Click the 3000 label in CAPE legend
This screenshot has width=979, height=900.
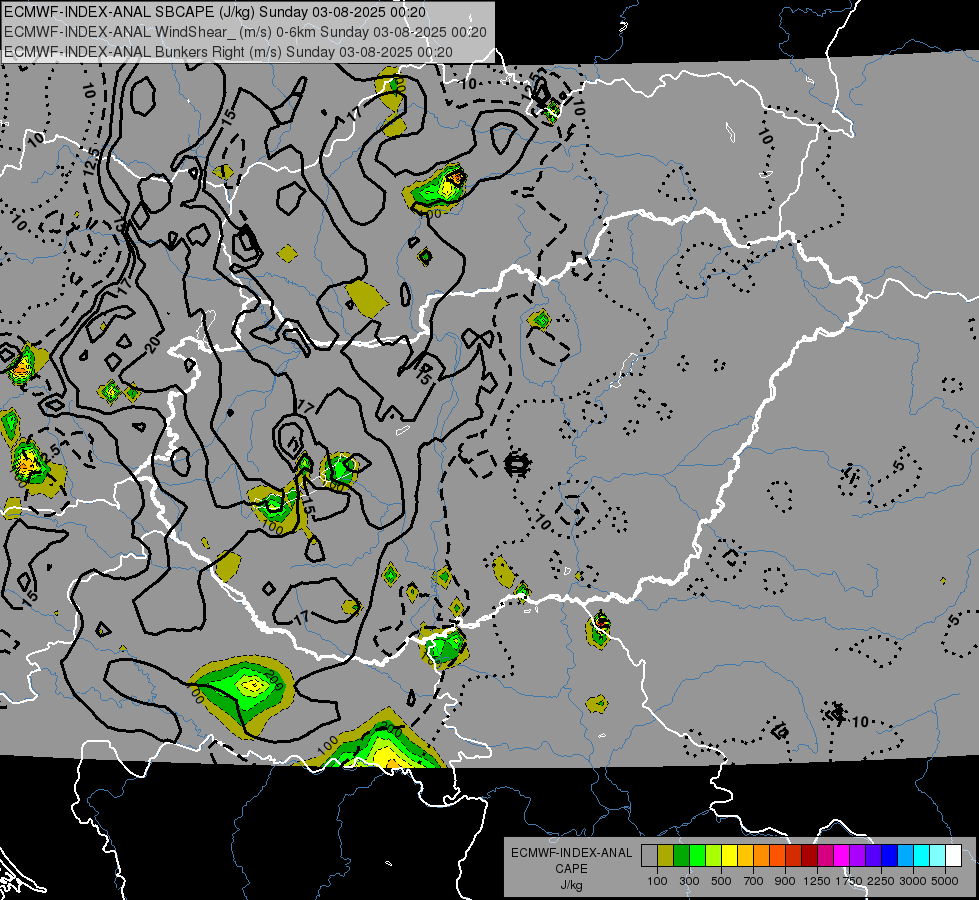(913, 881)
